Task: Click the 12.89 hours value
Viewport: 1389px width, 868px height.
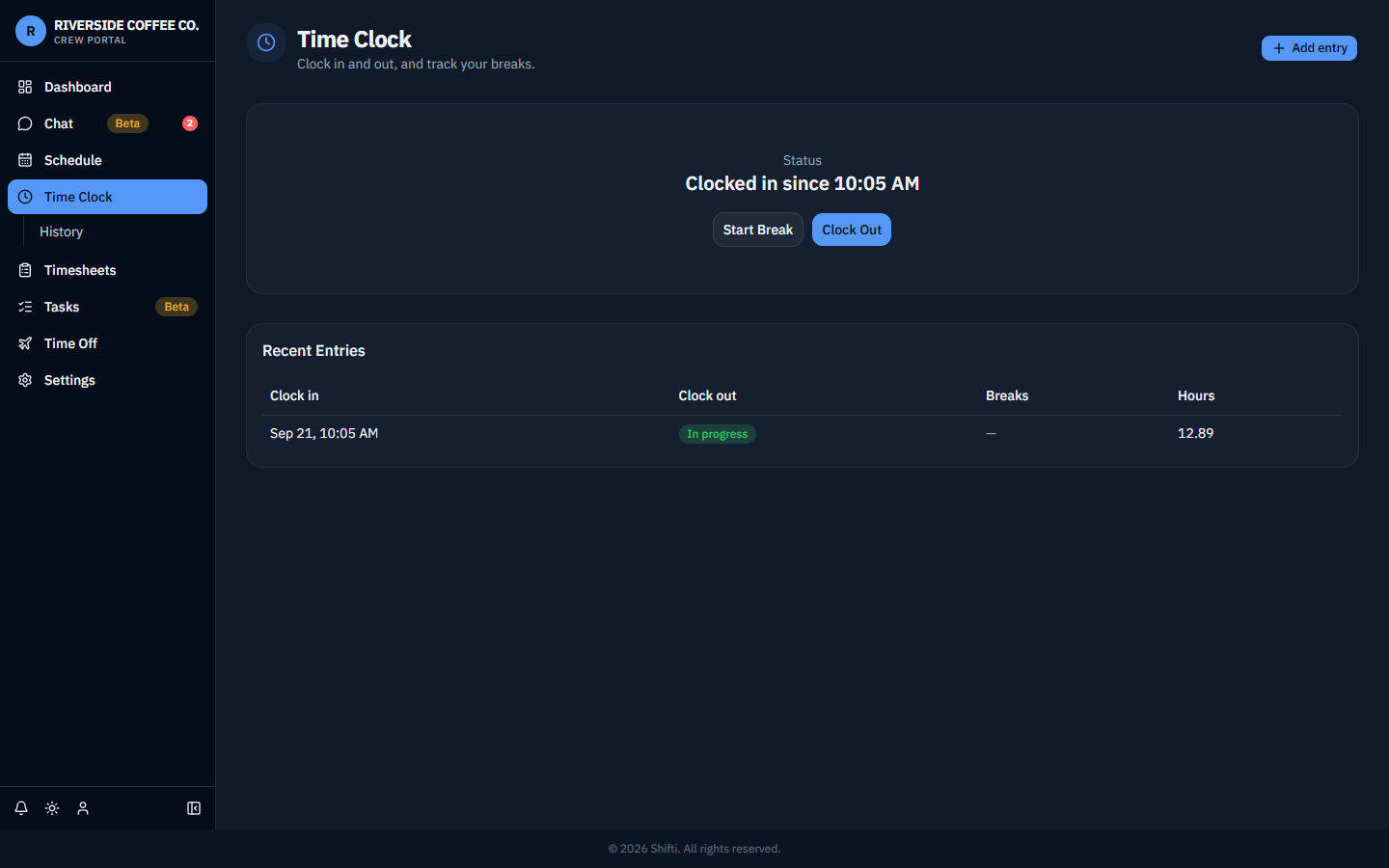Action: pos(1195,433)
